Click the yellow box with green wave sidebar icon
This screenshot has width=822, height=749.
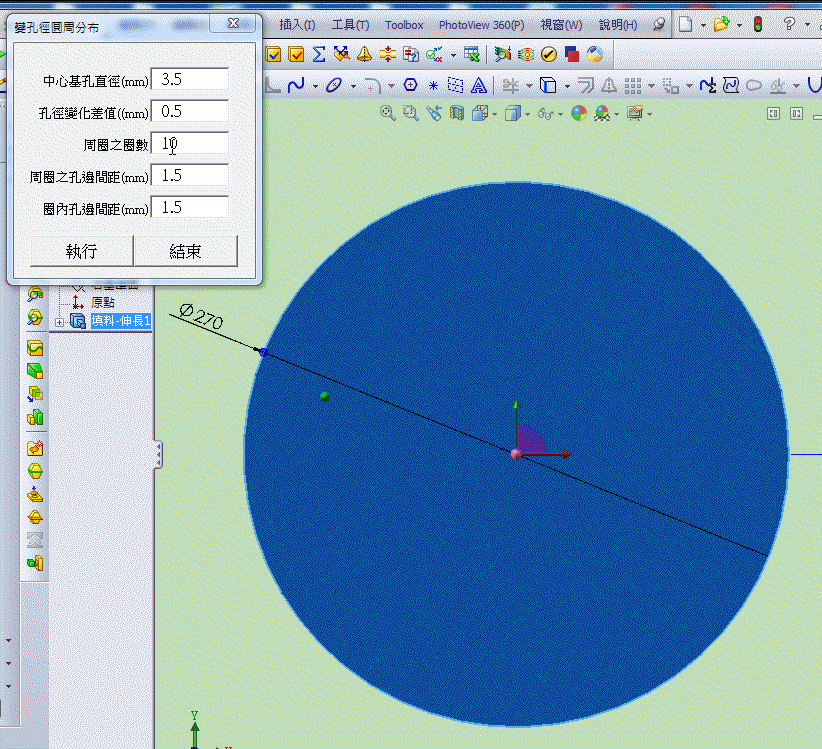[35, 348]
